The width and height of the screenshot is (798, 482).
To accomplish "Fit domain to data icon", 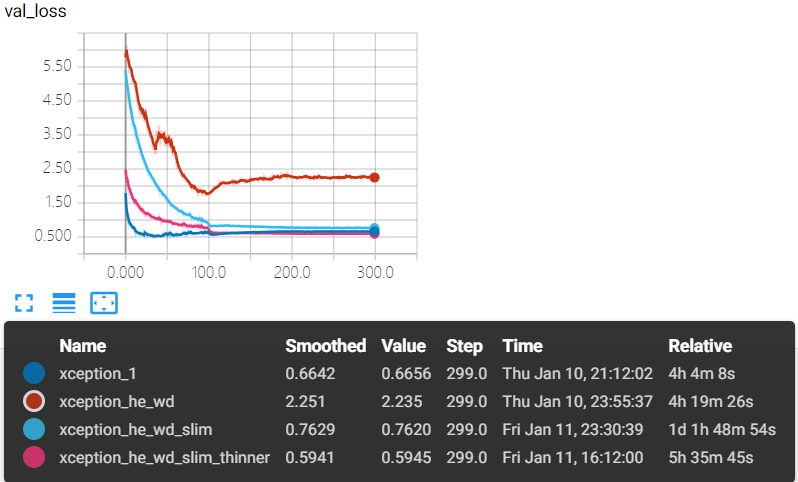I will pyautogui.click(x=104, y=303).
